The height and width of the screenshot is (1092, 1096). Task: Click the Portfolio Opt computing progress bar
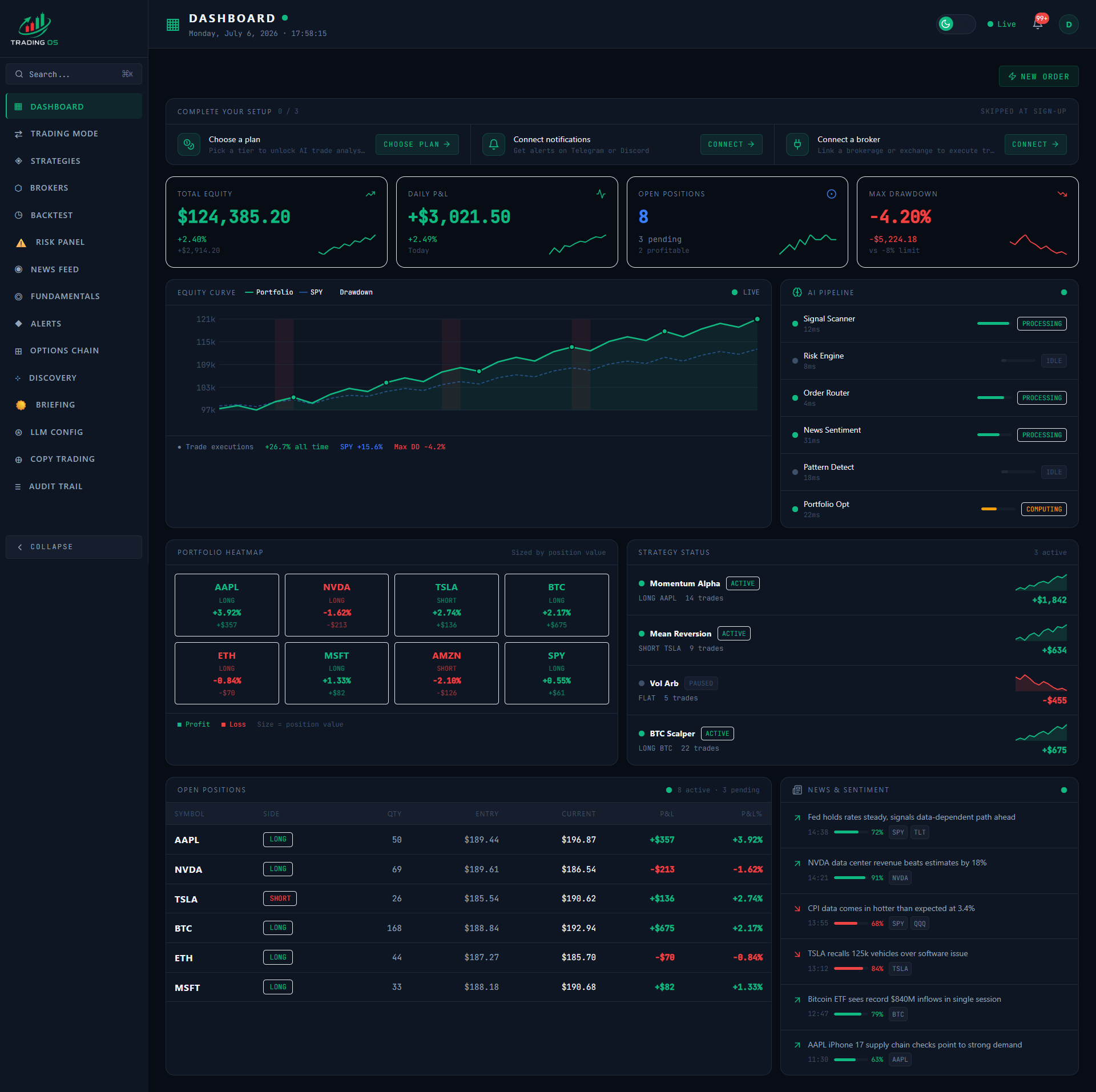[x=997, y=509]
